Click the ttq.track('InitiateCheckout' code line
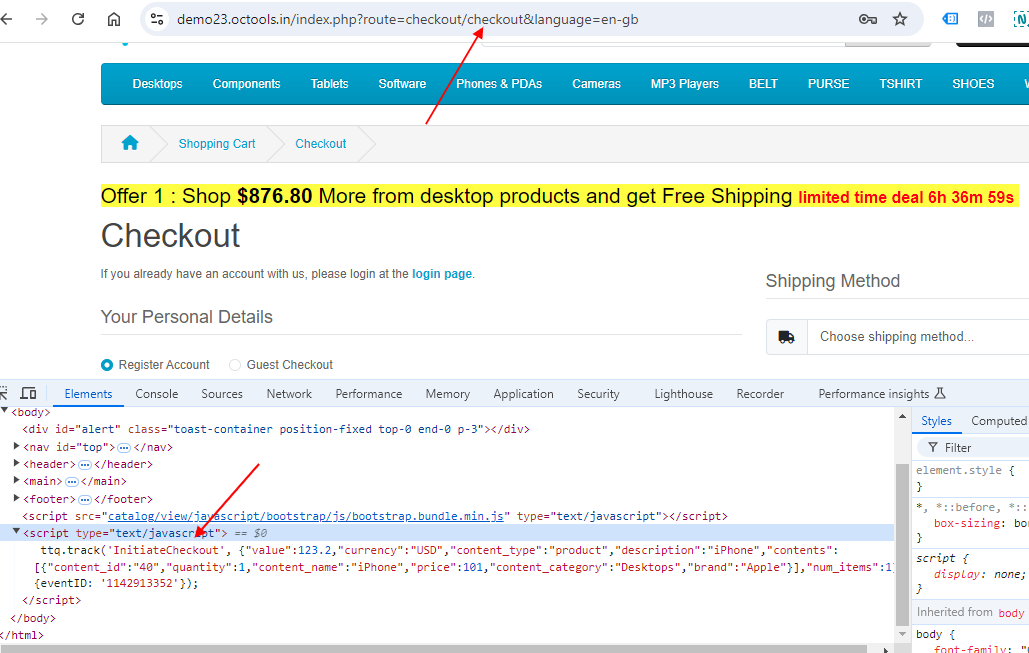 440,551
